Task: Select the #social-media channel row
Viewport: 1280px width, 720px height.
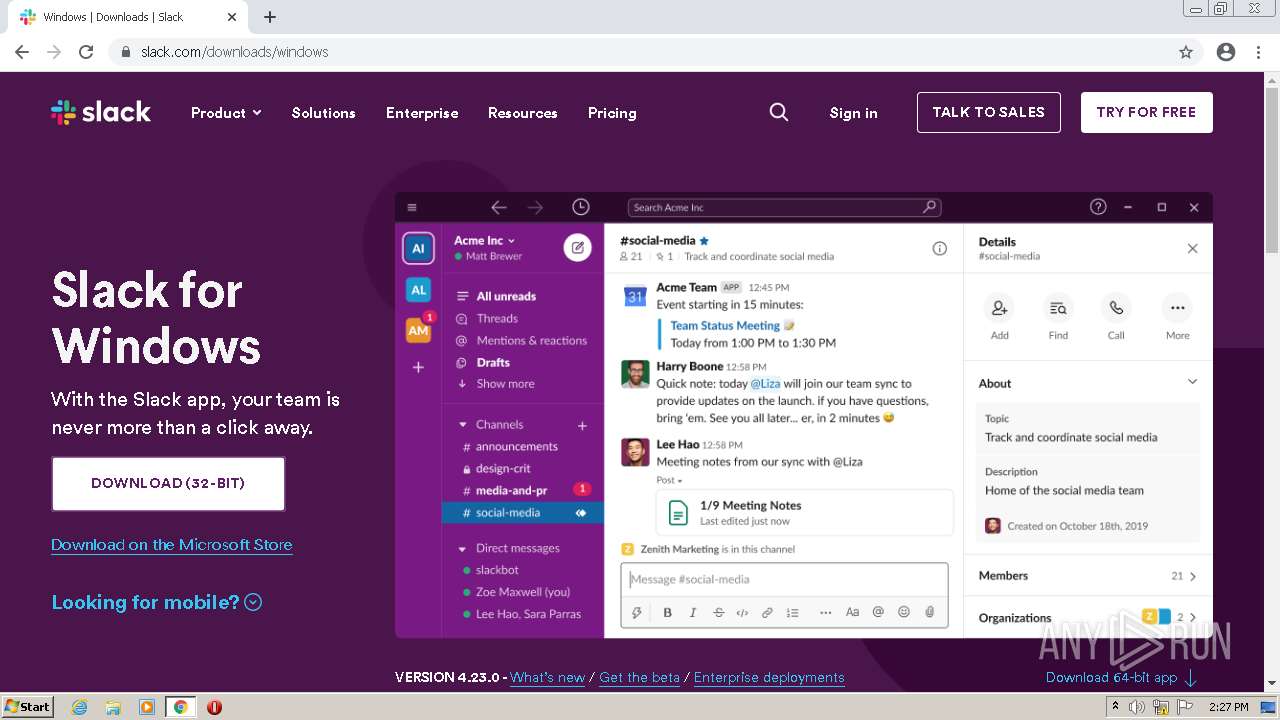Action: tap(522, 512)
